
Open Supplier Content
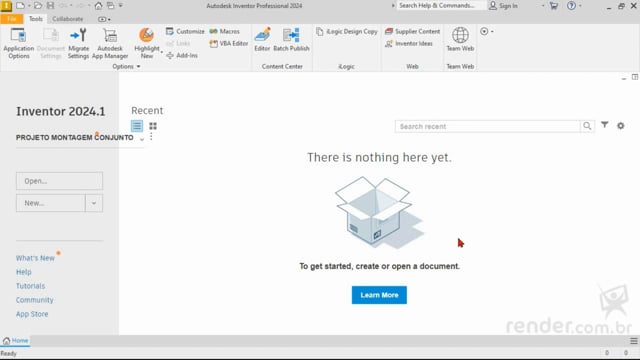point(412,31)
